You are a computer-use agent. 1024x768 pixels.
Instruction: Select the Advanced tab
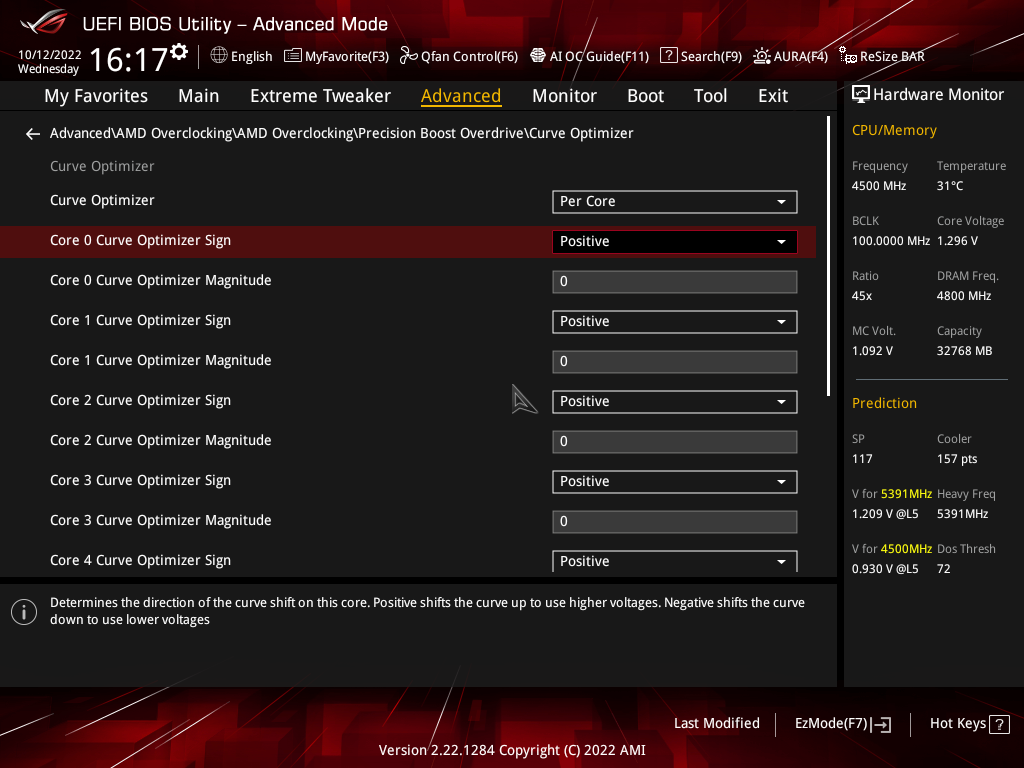[x=461, y=96]
